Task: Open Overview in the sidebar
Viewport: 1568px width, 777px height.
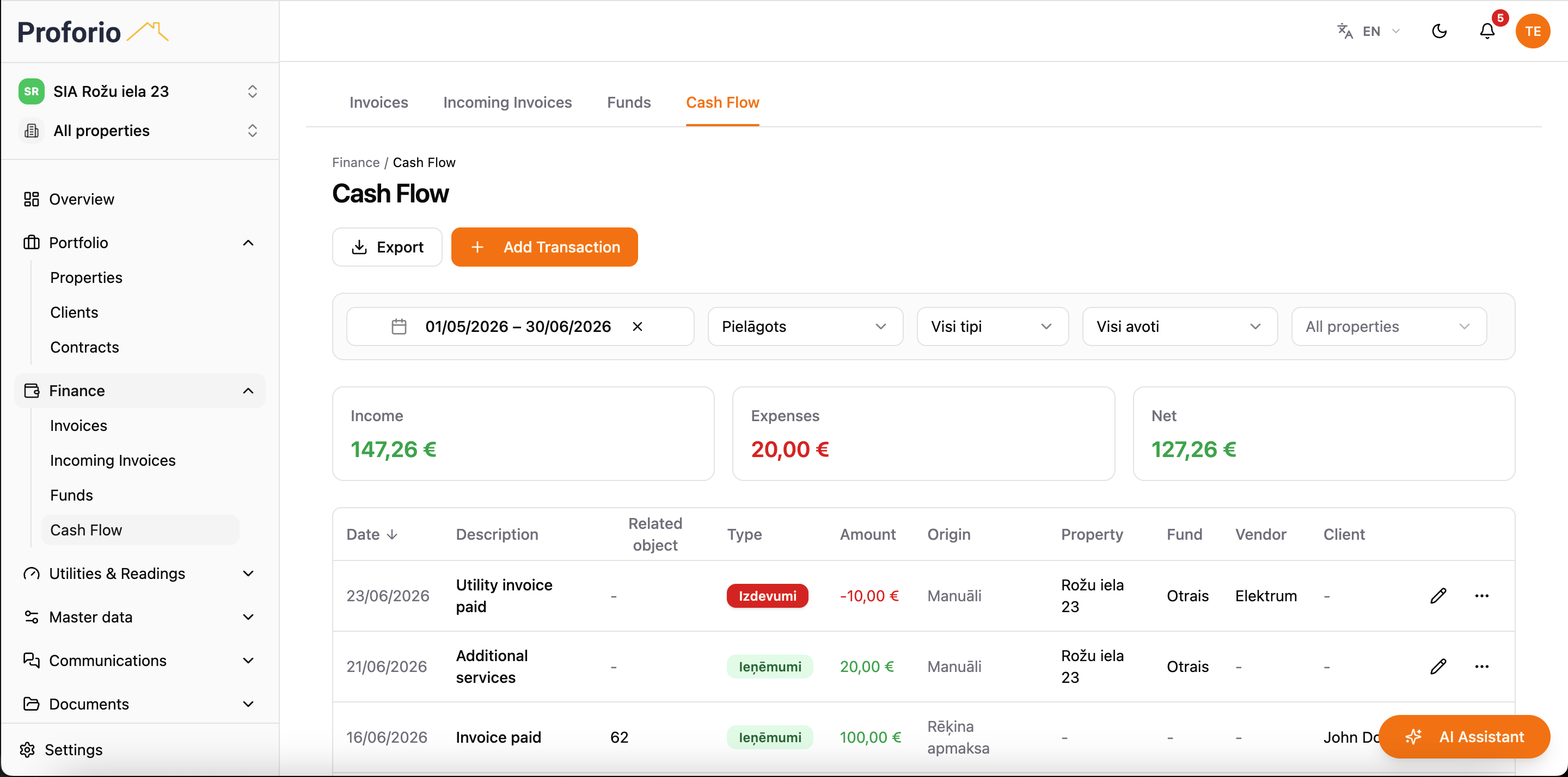Action: [x=81, y=199]
